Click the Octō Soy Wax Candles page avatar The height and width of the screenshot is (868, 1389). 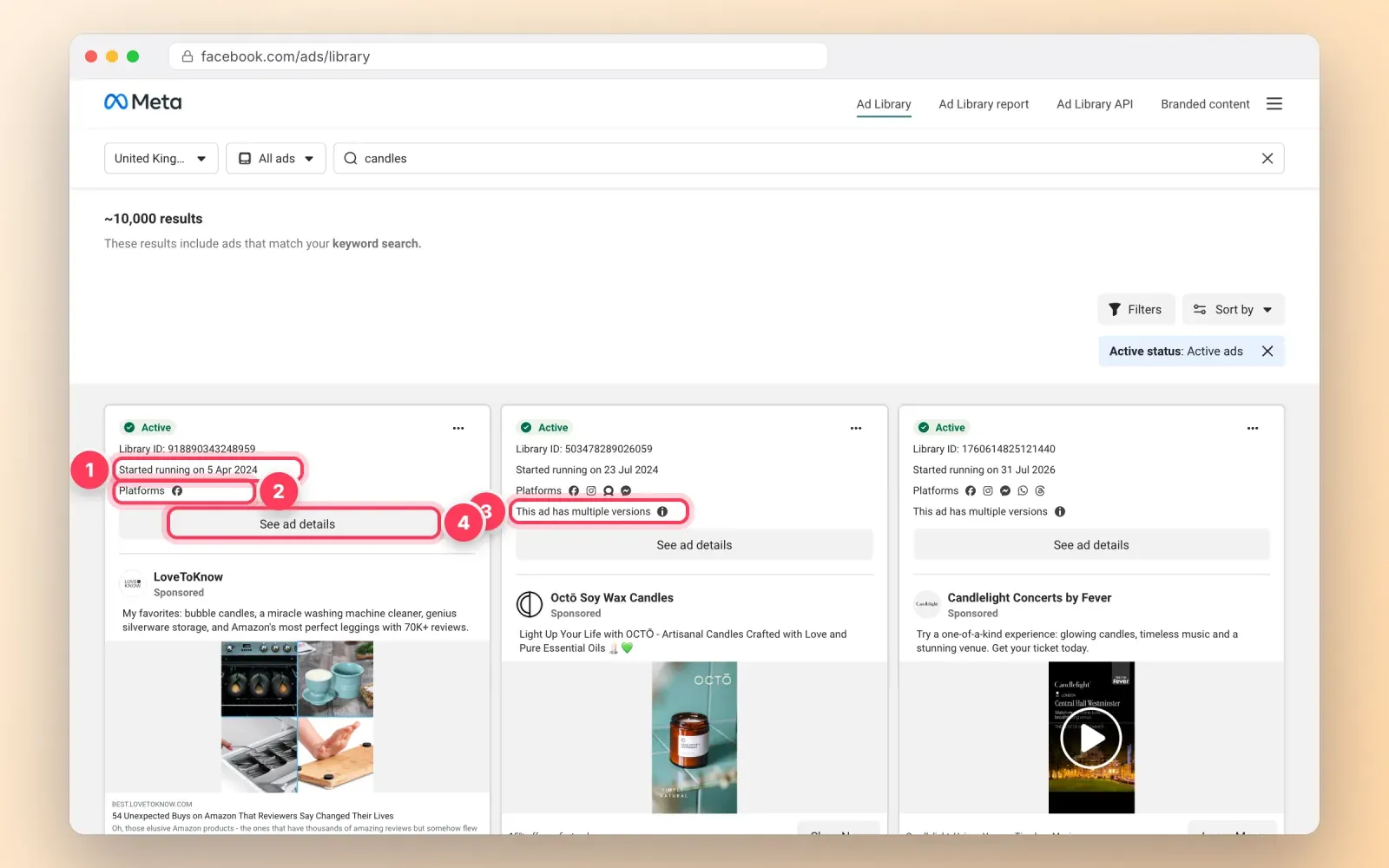pos(530,604)
